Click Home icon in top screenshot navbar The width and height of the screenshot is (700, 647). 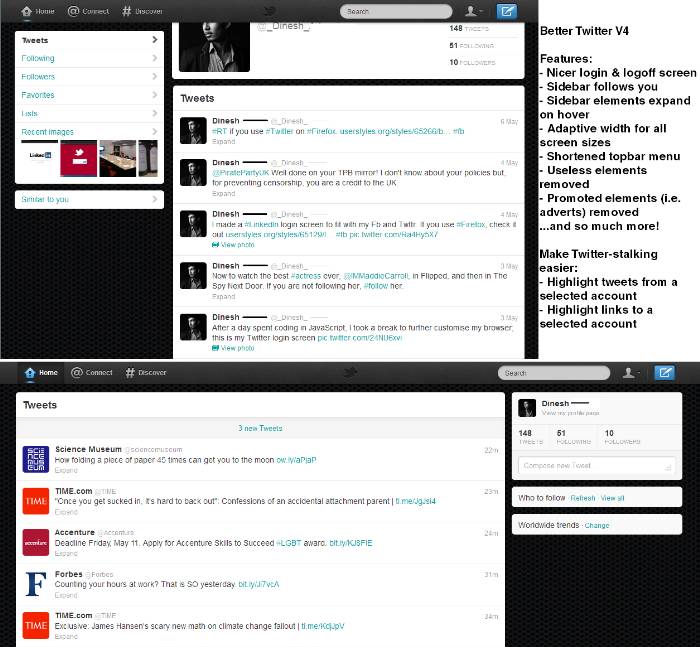pyautogui.click(x=27, y=11)
